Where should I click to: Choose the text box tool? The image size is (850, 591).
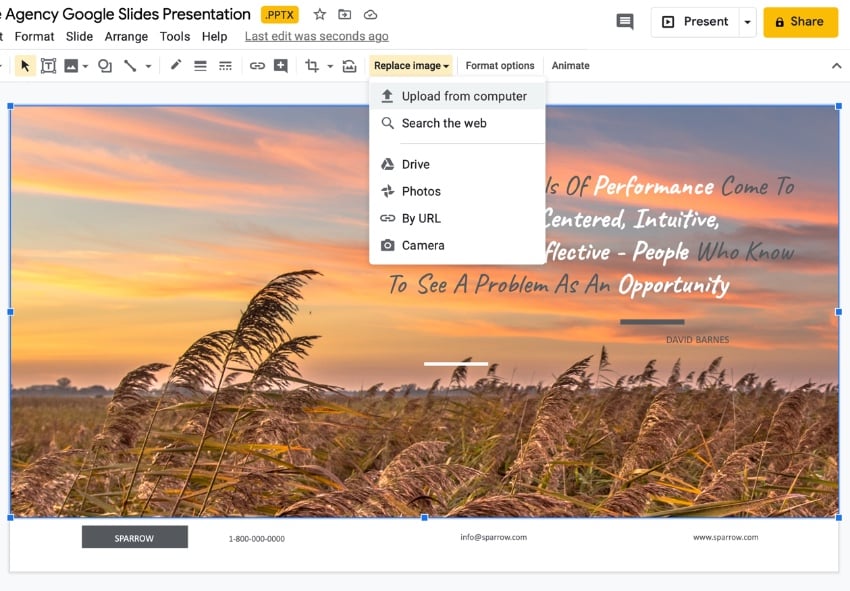point(48,66)
